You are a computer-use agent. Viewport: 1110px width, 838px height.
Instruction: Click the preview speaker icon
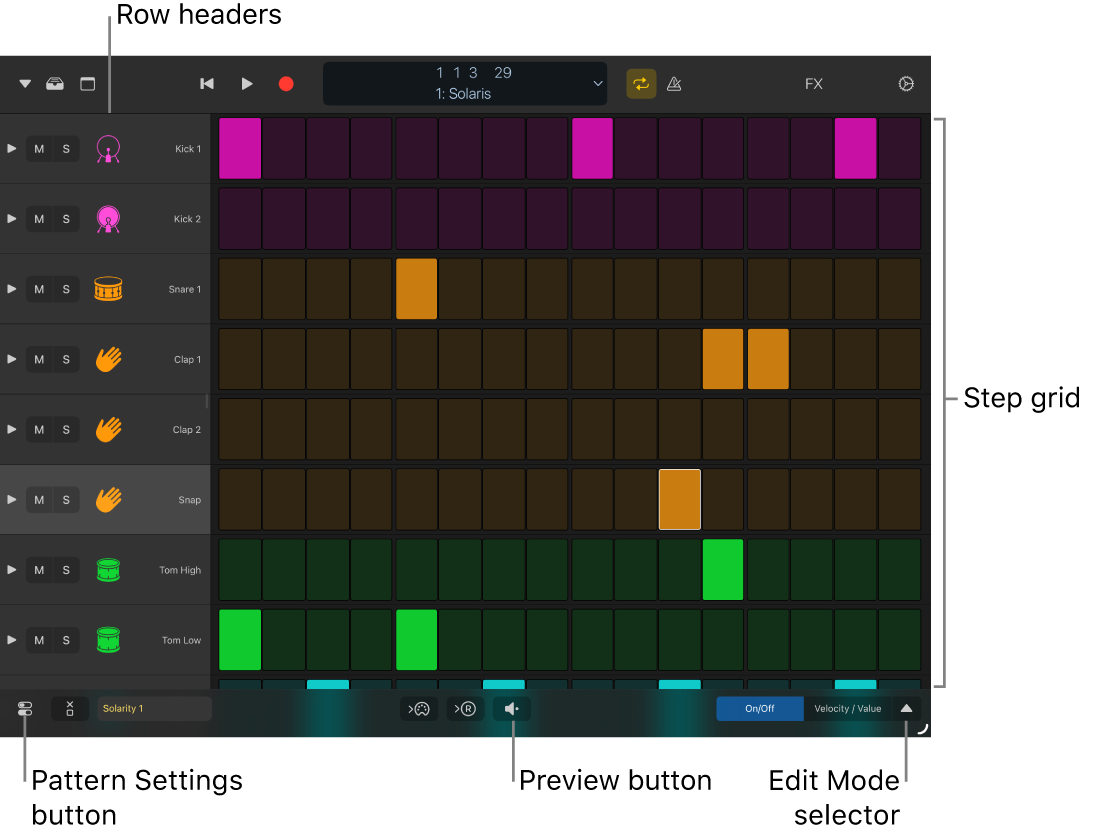pos(512,708)
